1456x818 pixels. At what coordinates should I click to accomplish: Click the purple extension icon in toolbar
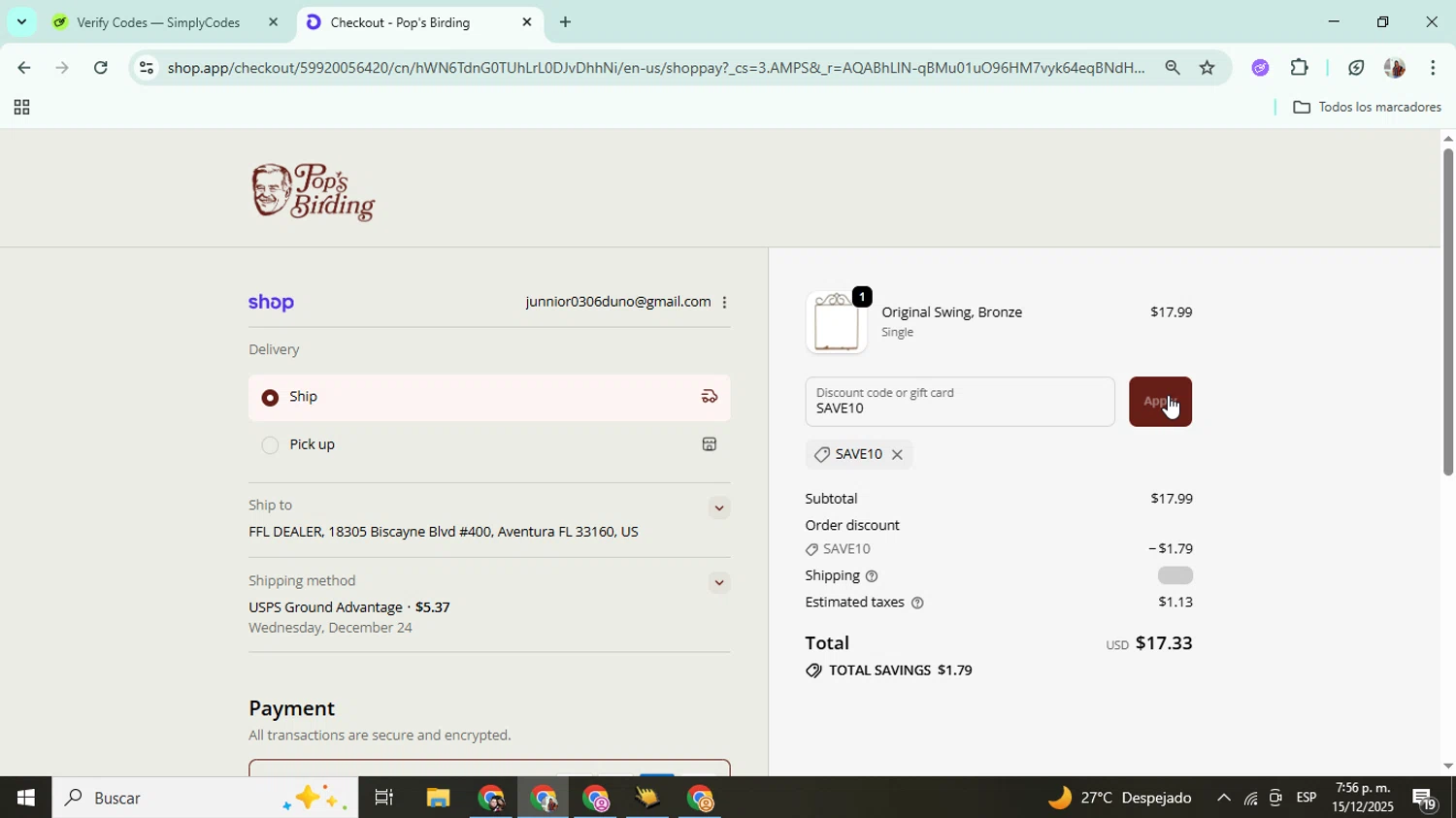pyautogui.click(x=1260, y=68)
